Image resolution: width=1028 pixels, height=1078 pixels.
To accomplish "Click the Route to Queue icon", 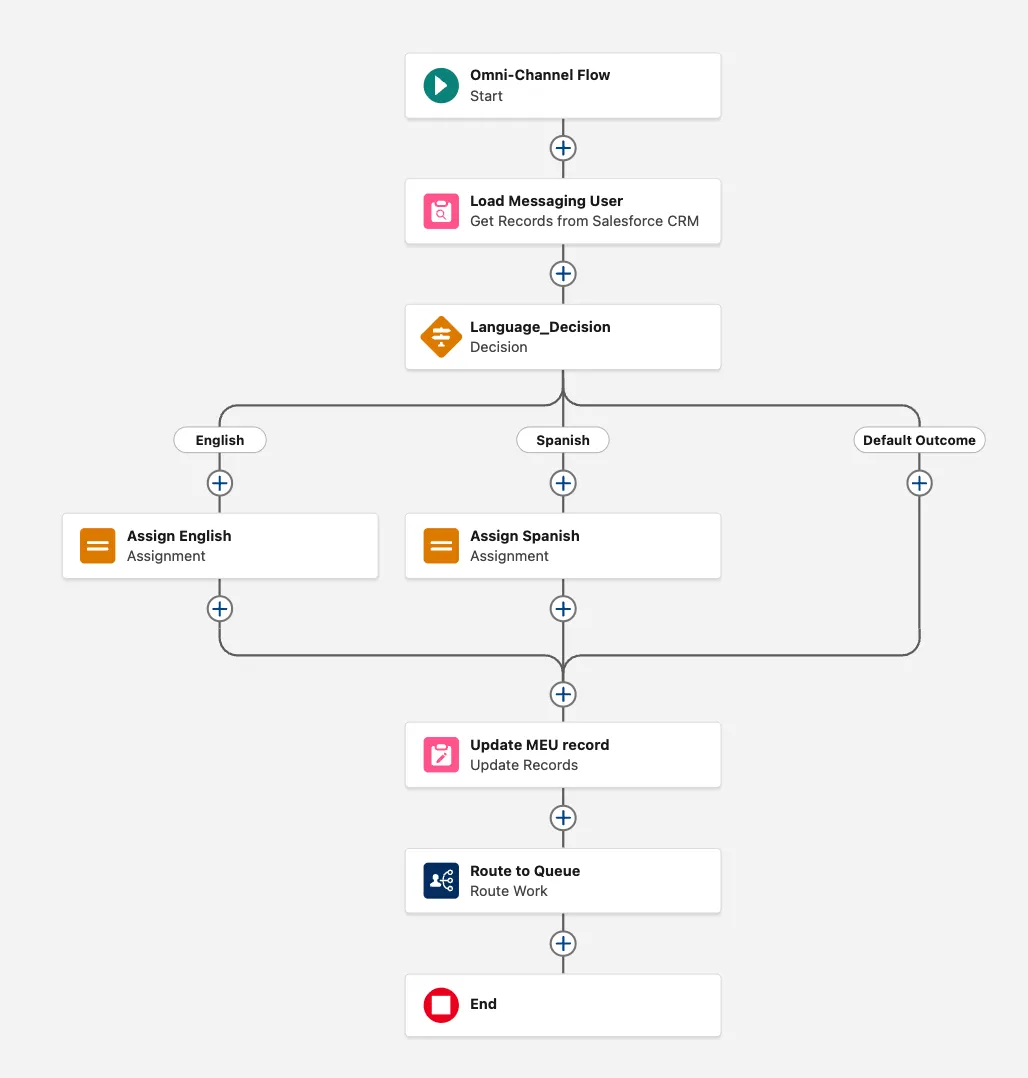I will coord(441,881).
